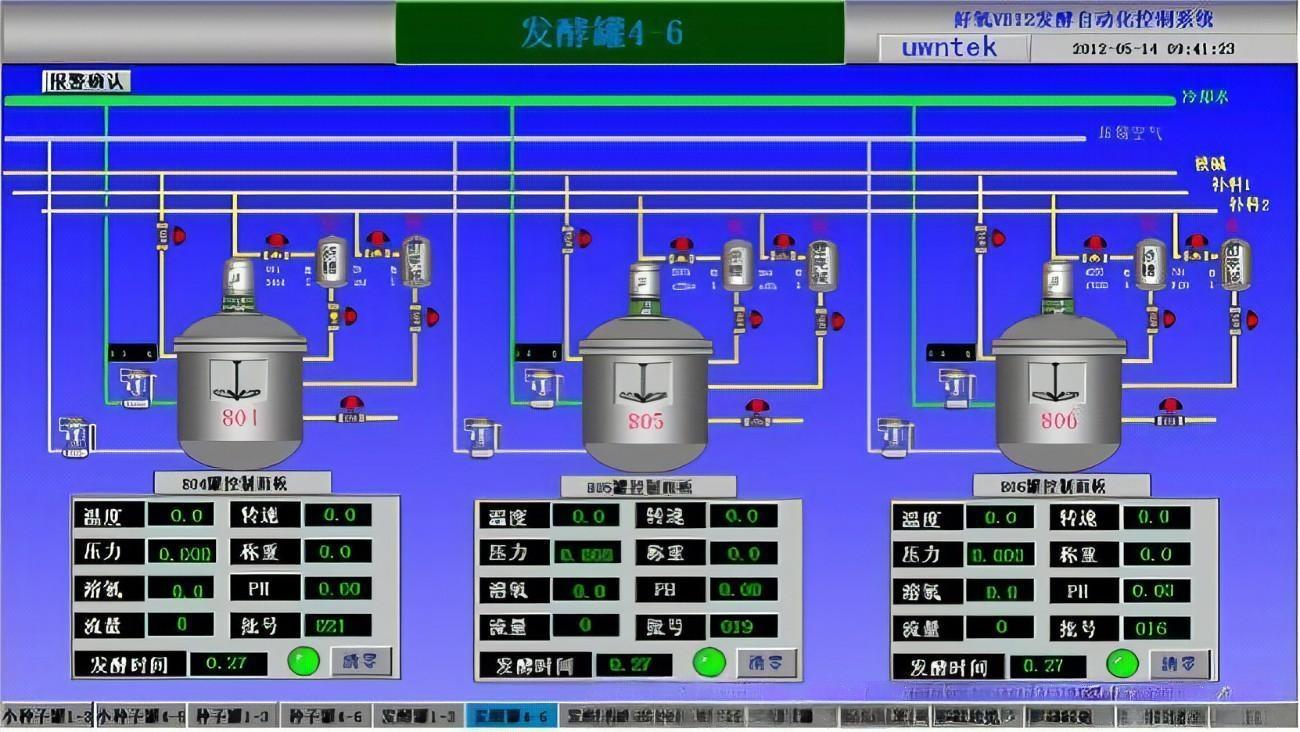Click the 批号 value field in tank 805 panel

[743, 627]
